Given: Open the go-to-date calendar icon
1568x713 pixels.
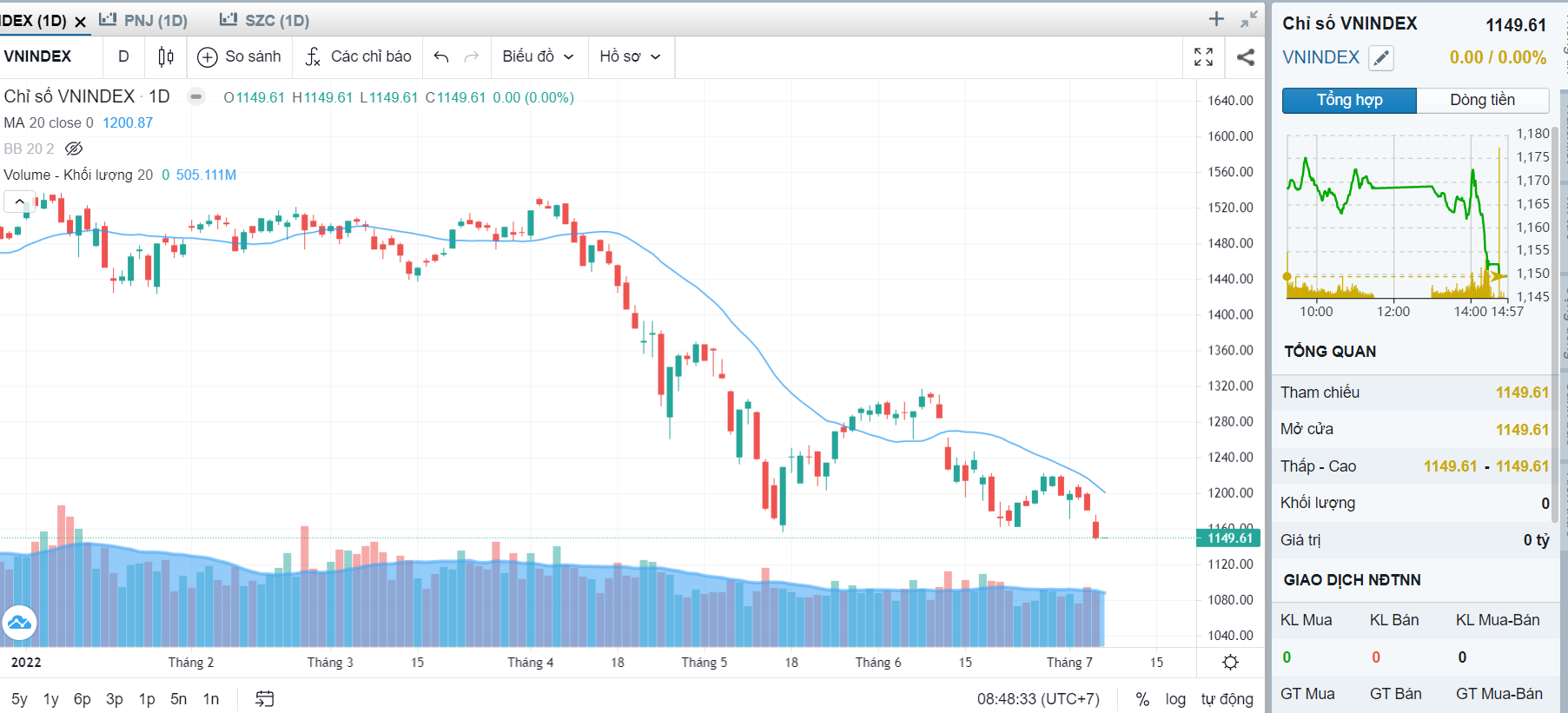Looking at the screenshot, I should [x=265, y=698].
